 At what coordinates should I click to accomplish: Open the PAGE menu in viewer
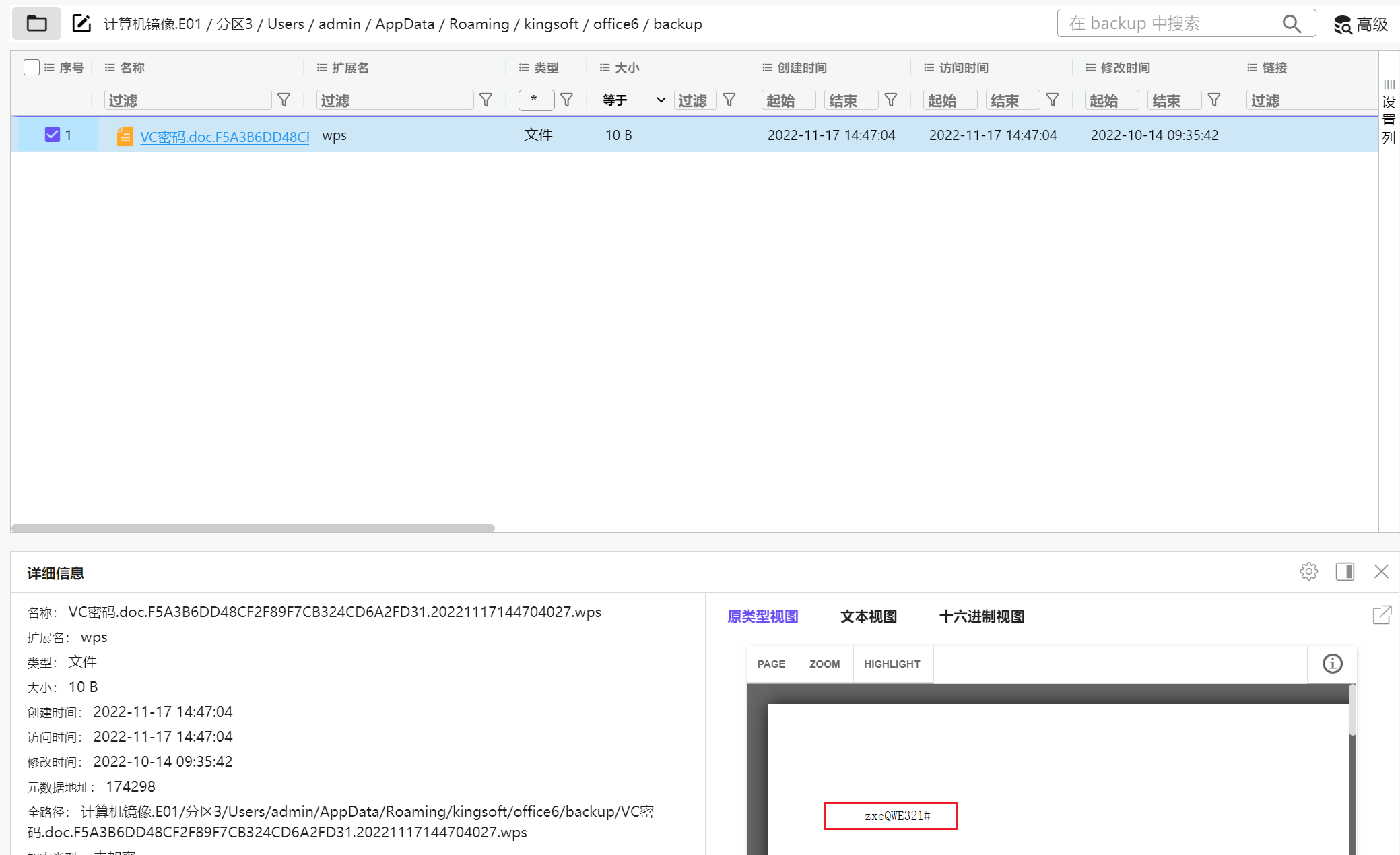coord(771,664)
